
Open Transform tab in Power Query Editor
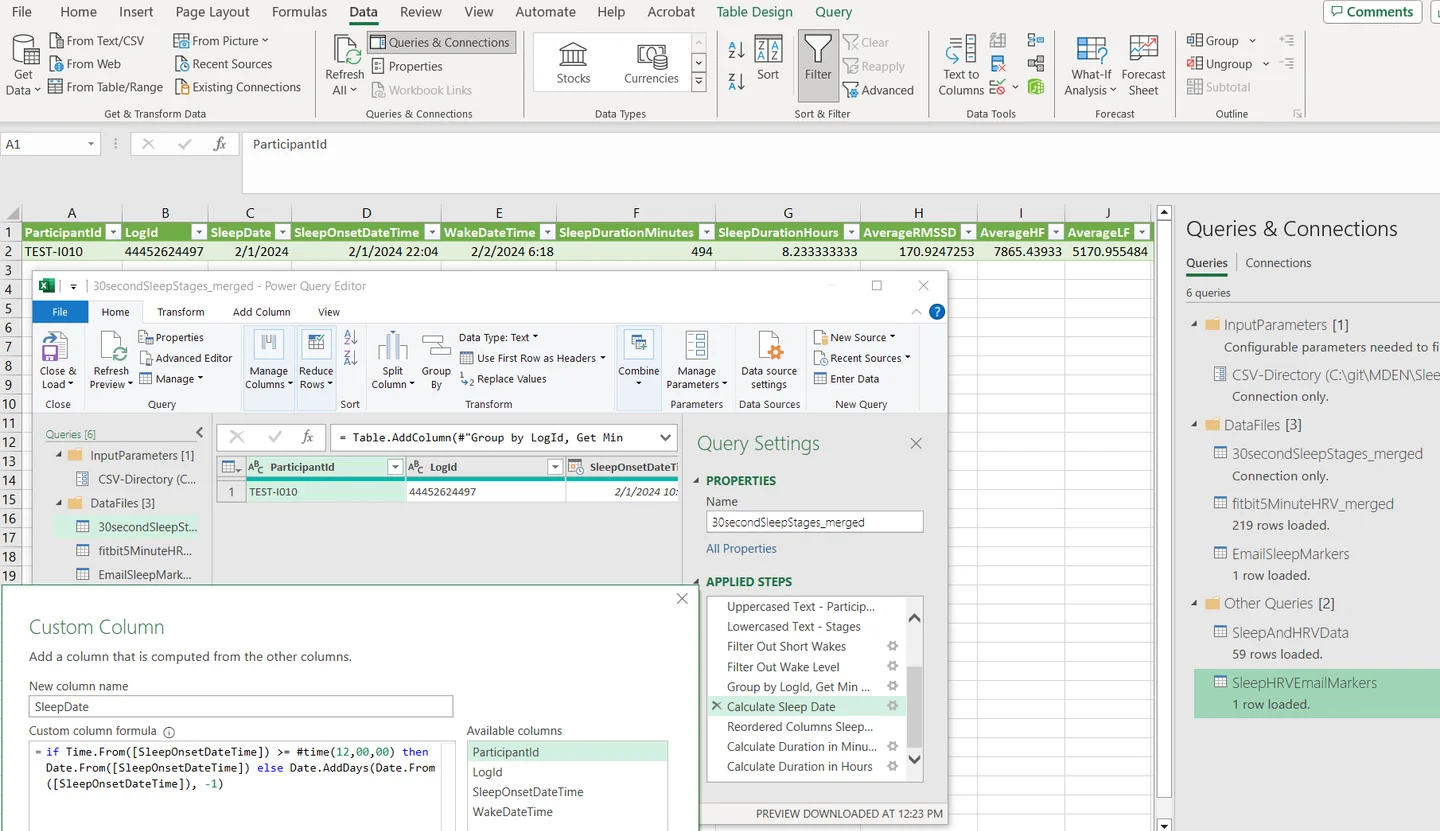tap(181, 312)
